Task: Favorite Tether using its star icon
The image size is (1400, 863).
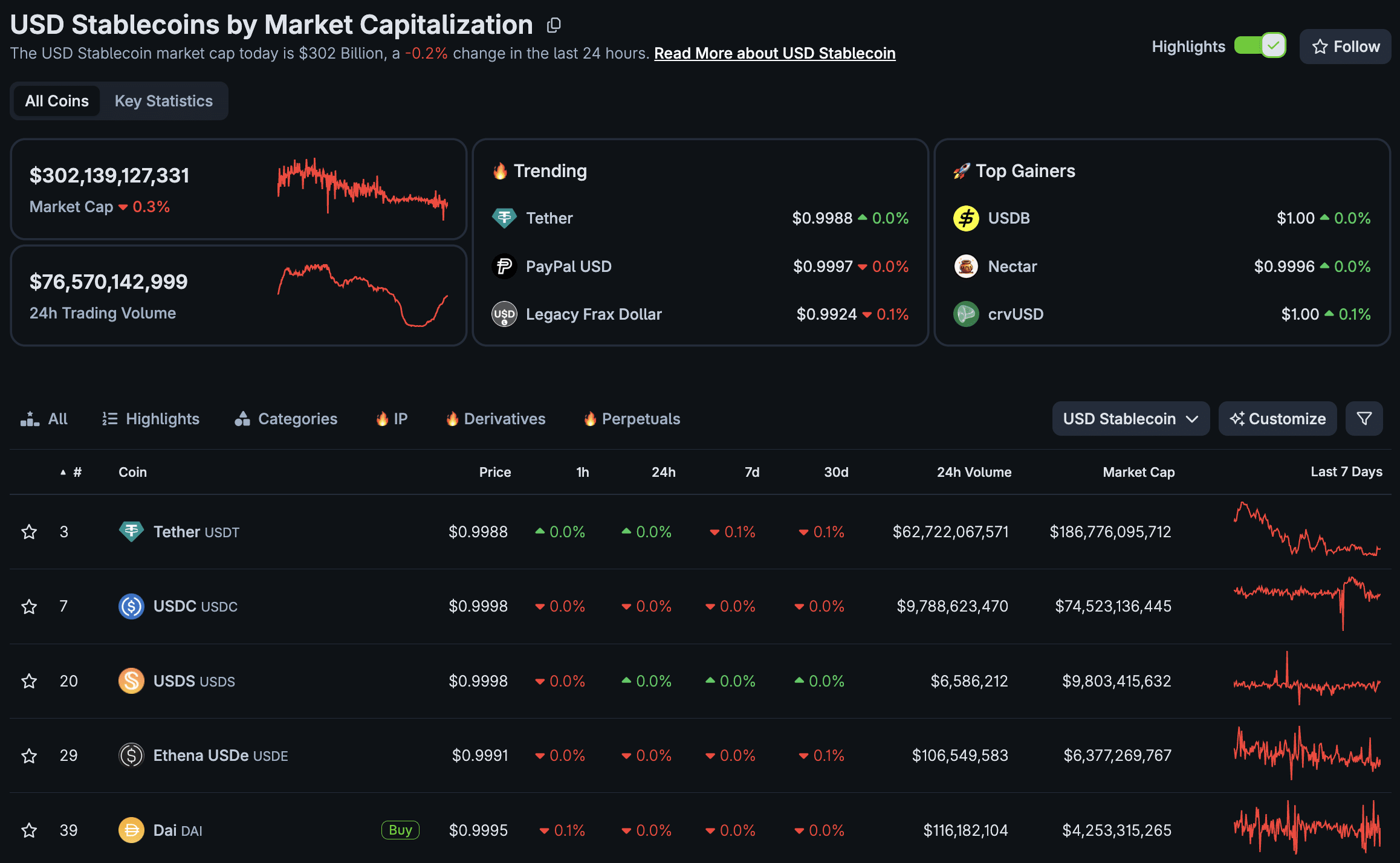Action: coord(28,532)
